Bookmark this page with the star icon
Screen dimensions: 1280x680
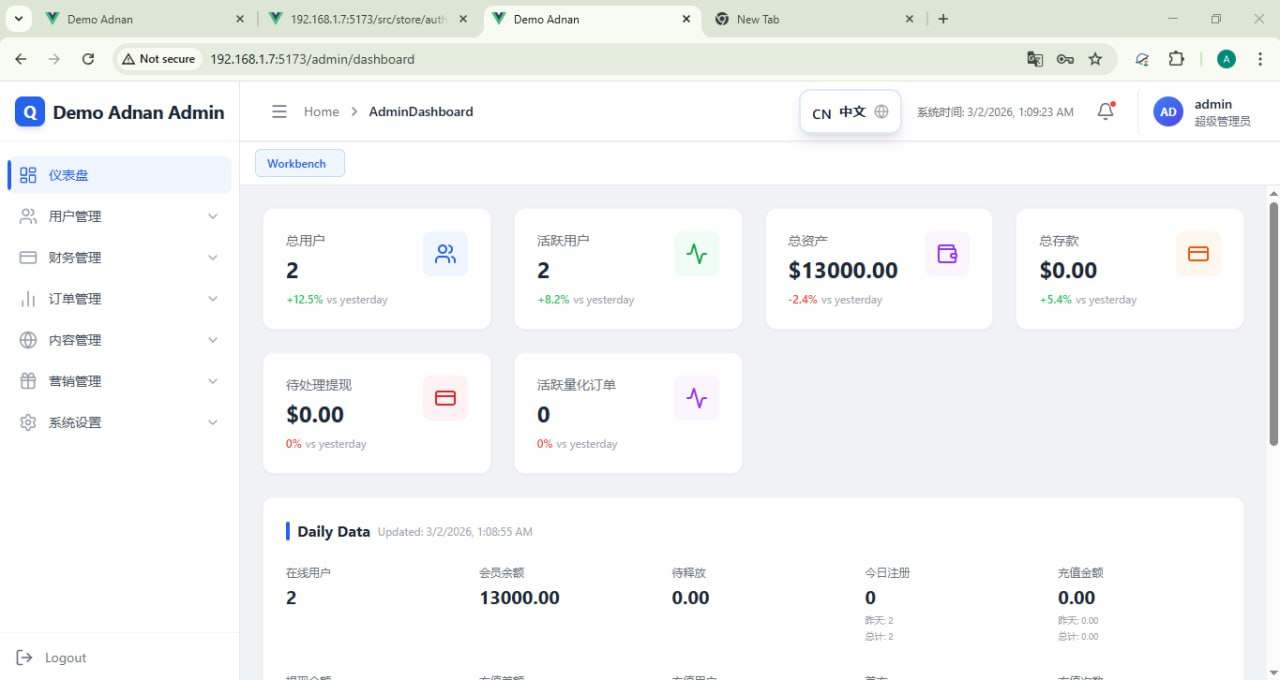(1095, 59)
